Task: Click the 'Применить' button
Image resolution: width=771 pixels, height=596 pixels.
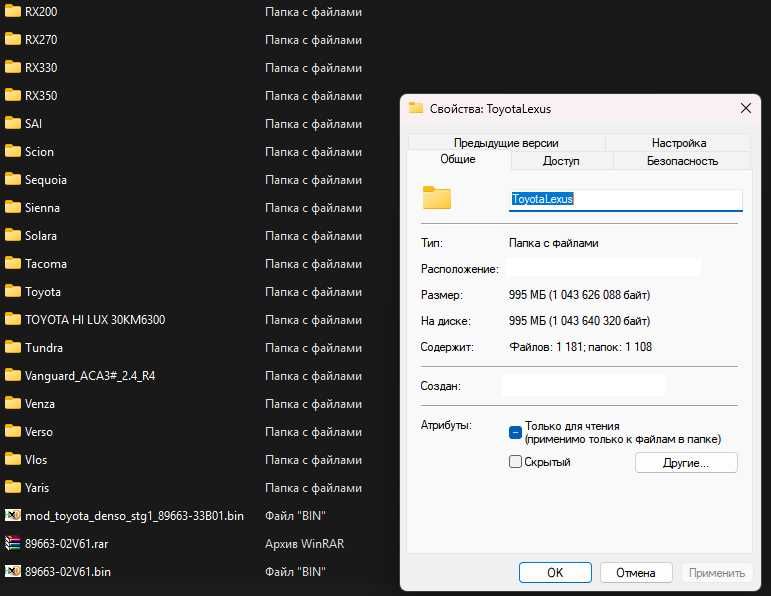Action: 716,572
